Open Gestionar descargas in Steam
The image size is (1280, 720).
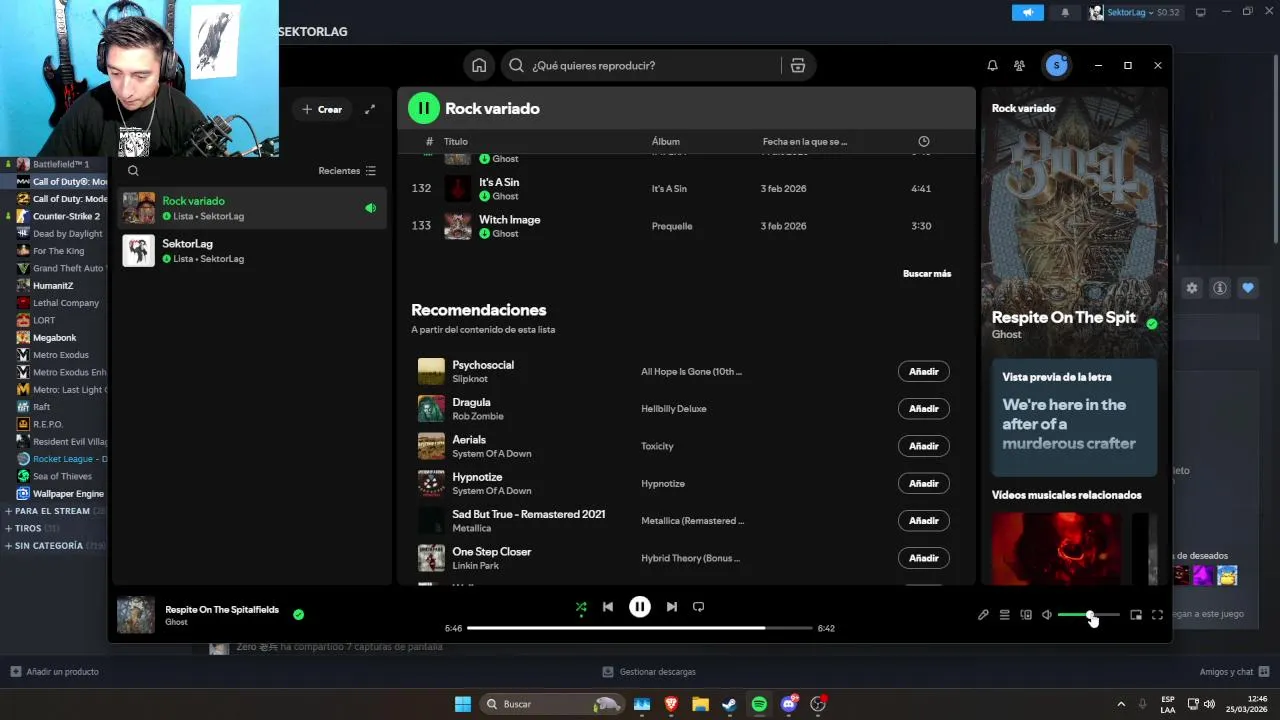tap(649, 672)
